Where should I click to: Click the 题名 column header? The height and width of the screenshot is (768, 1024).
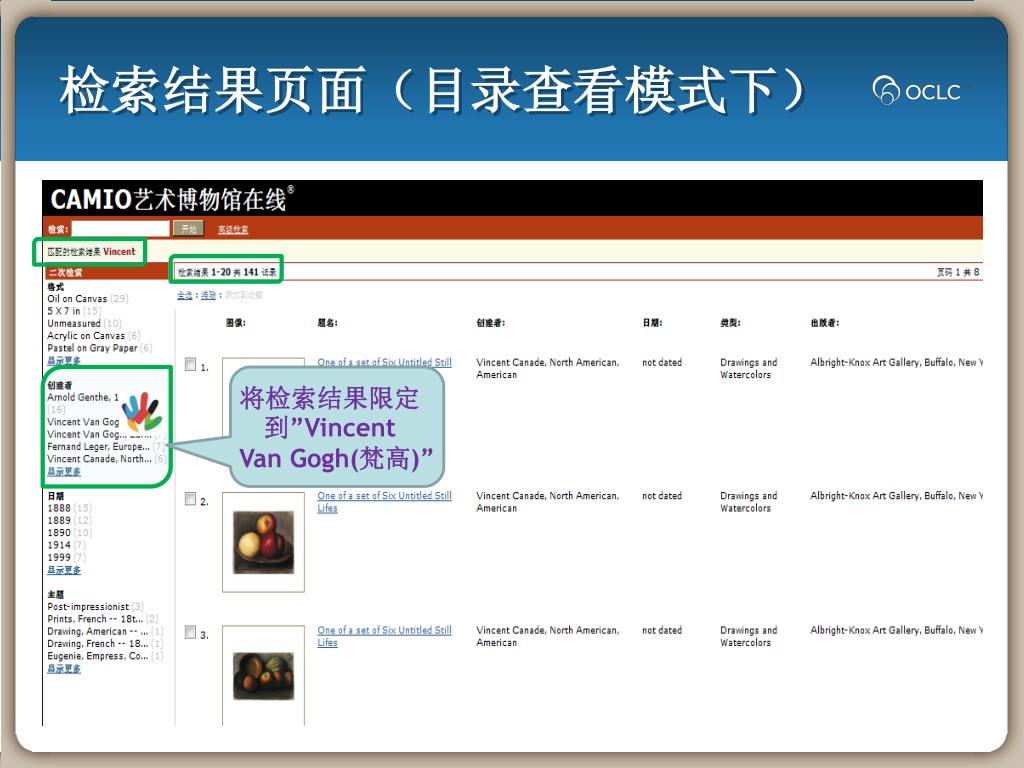tap(327, 323)
